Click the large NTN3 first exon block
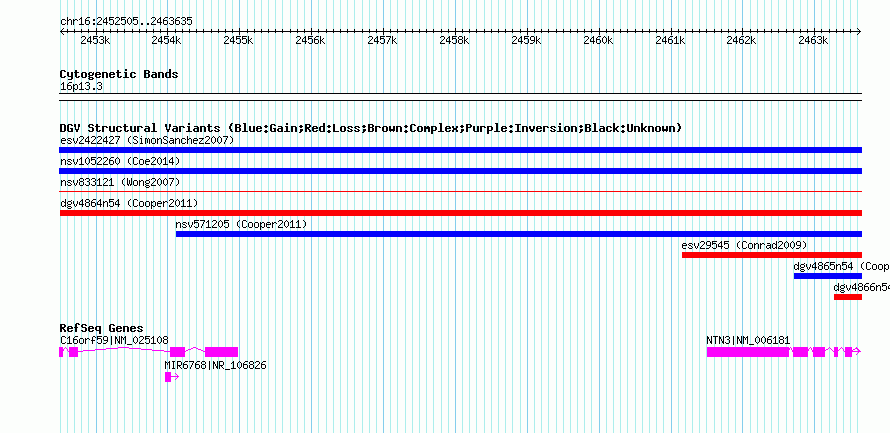 point(748,352)
